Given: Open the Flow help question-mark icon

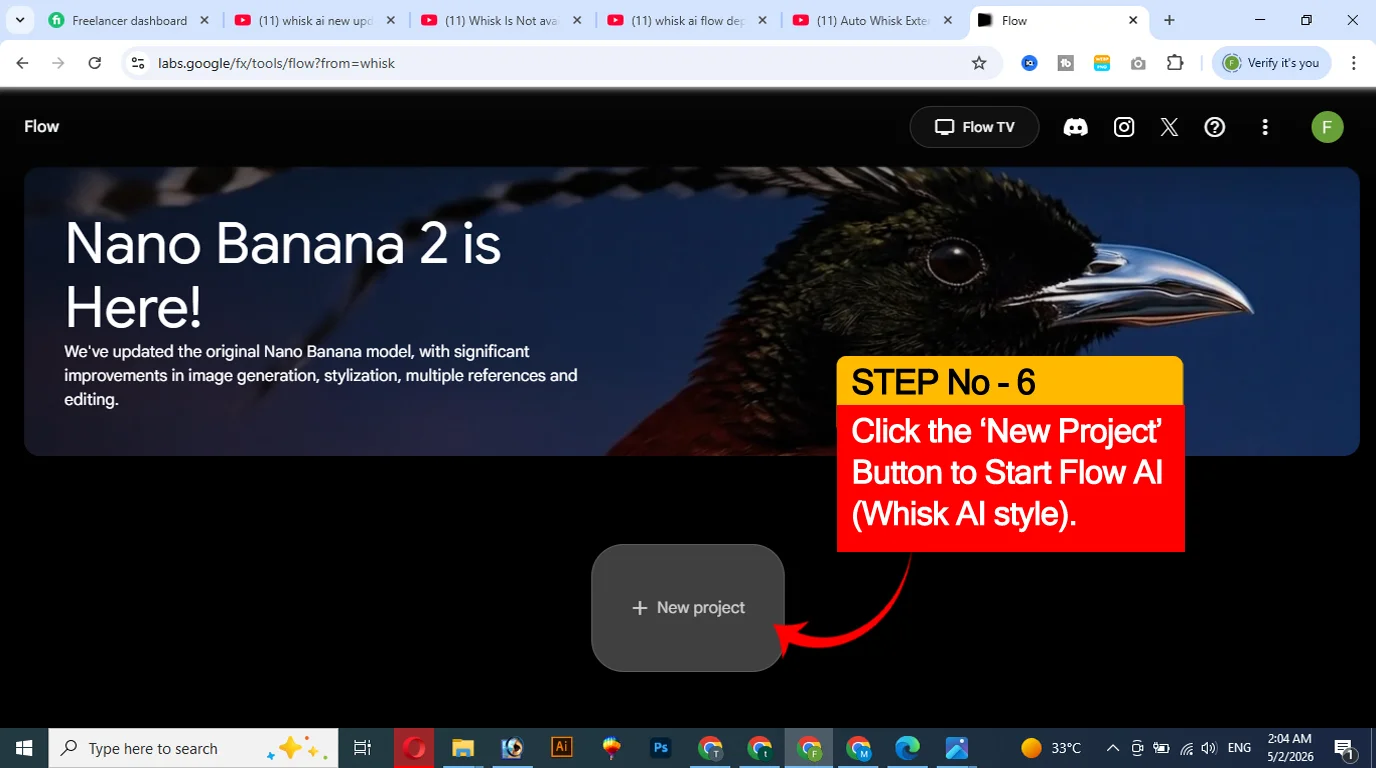Looking at the screenshot, I should point(1215,127).
